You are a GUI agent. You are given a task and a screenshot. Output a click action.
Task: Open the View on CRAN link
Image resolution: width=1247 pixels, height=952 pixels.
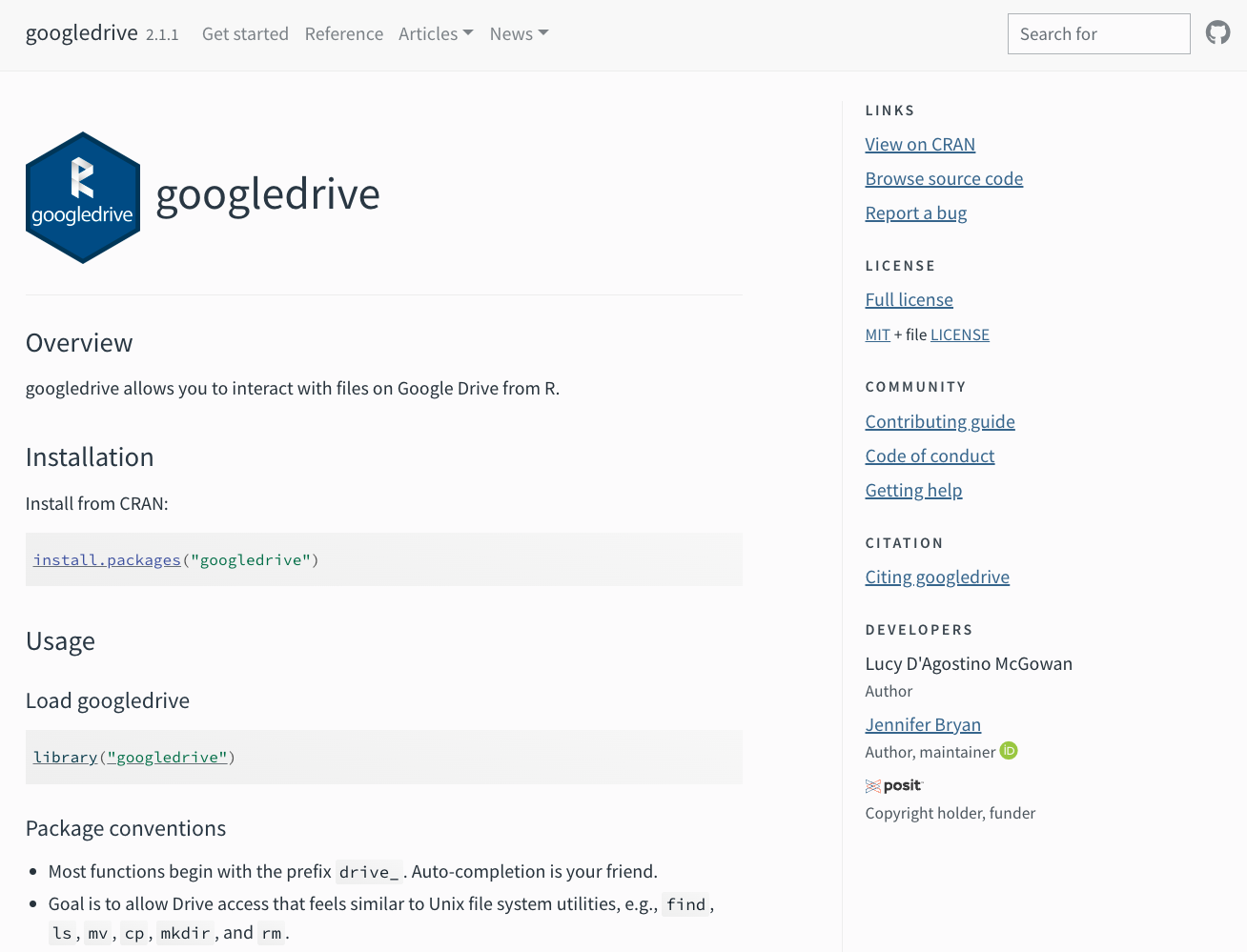point(919,145)
